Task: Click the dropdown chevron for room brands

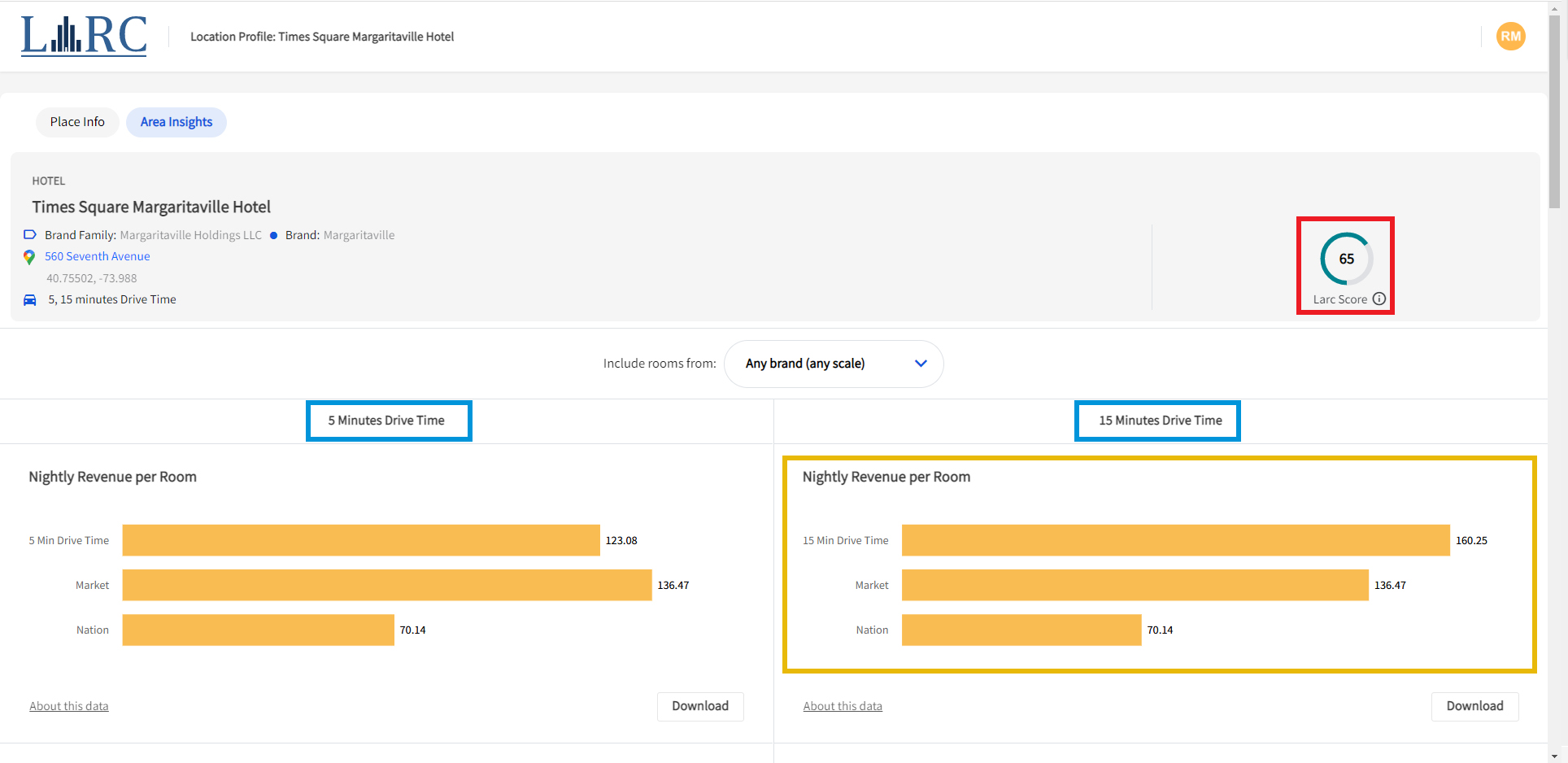Action: click(921, 364)
